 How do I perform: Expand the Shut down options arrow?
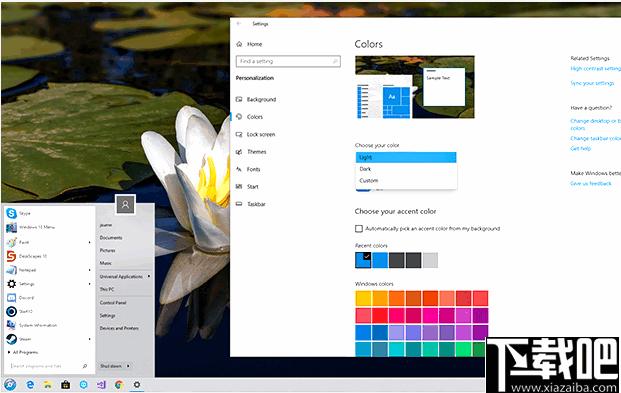click(x=128, y=366)
